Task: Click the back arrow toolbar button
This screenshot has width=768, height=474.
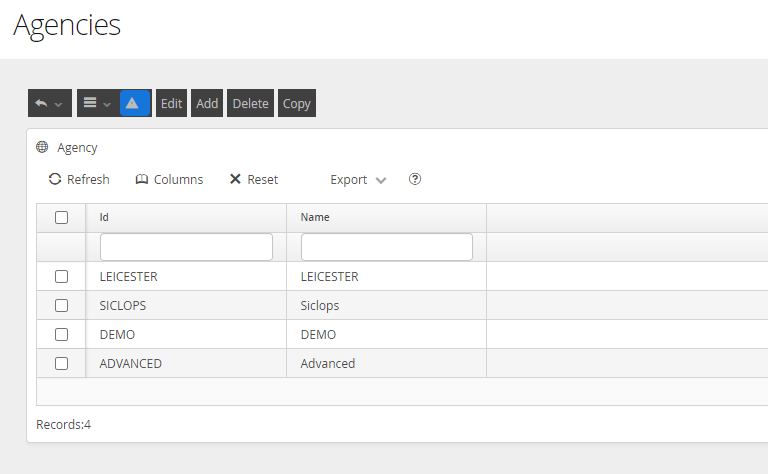Action: click(x=49, y=103)
